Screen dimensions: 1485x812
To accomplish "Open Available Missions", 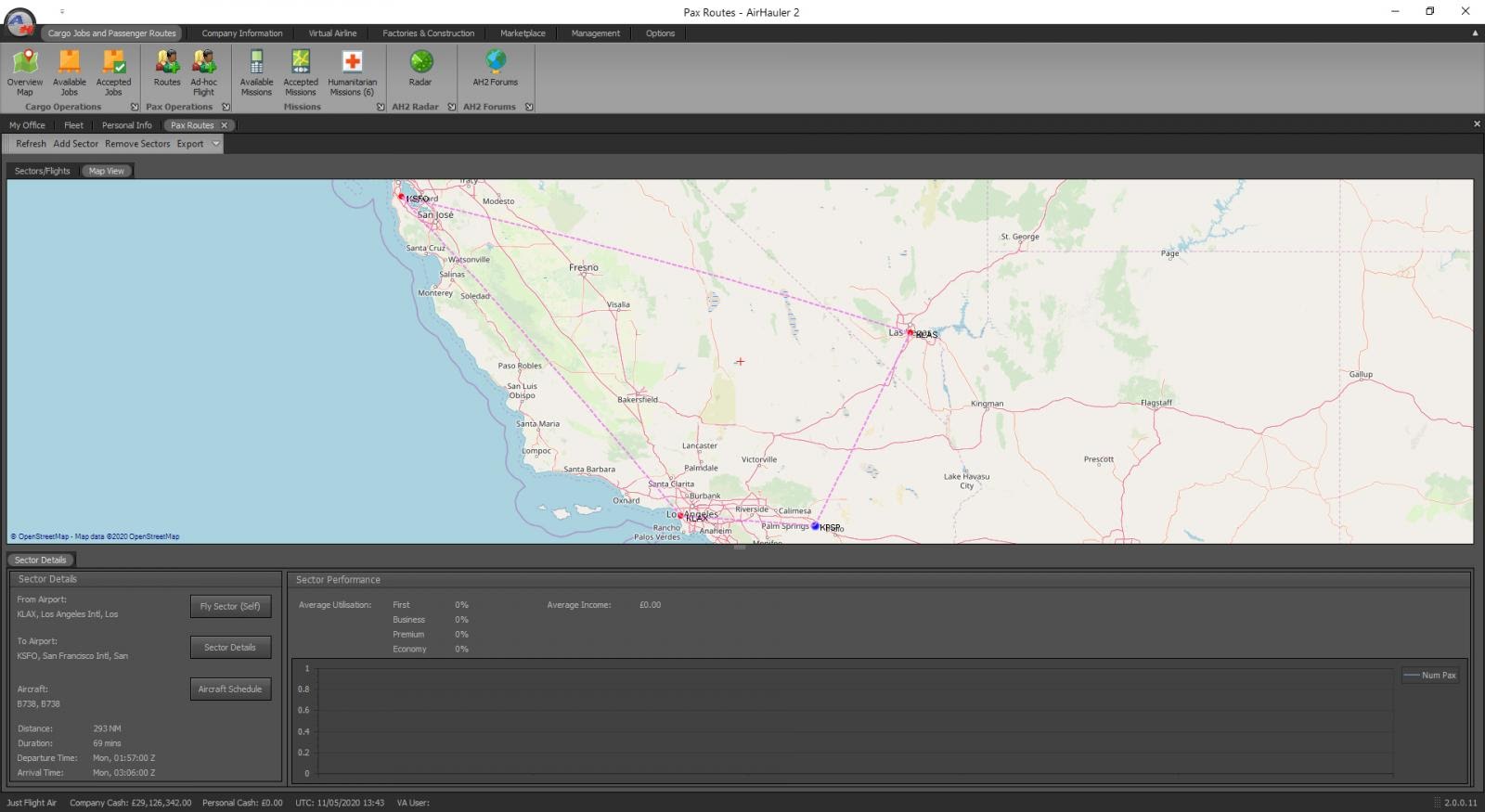I will tap(256, 72).
